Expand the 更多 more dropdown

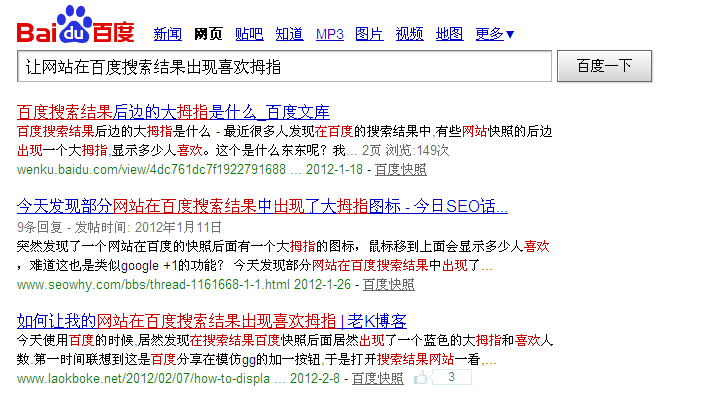(494, 34)
